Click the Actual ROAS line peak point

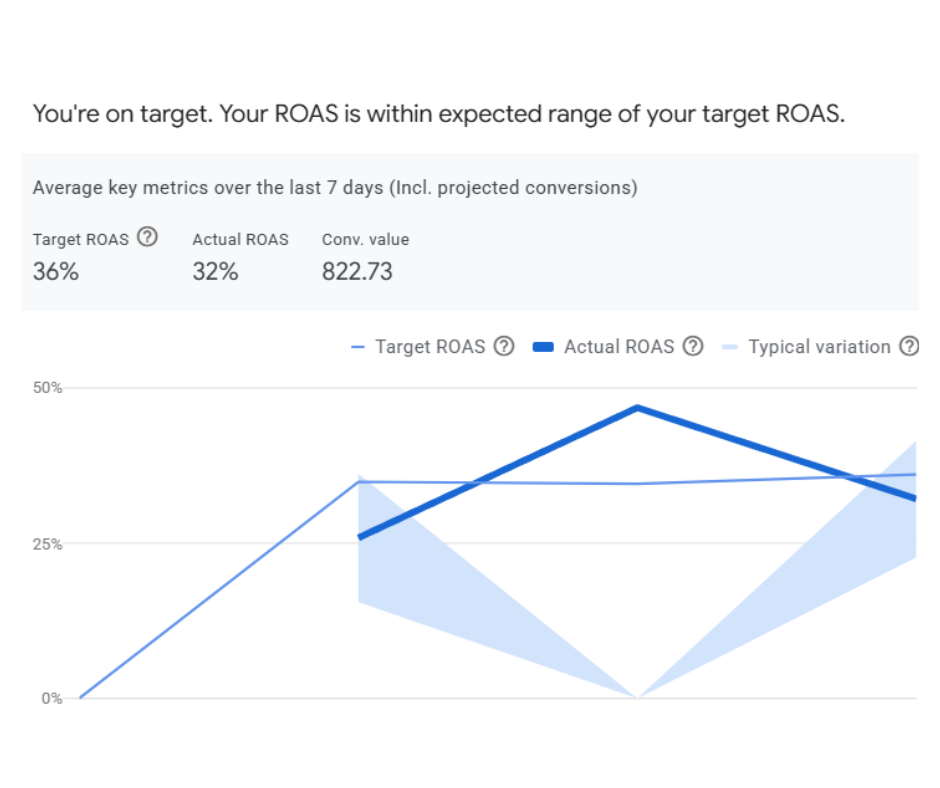coord(637,408)
